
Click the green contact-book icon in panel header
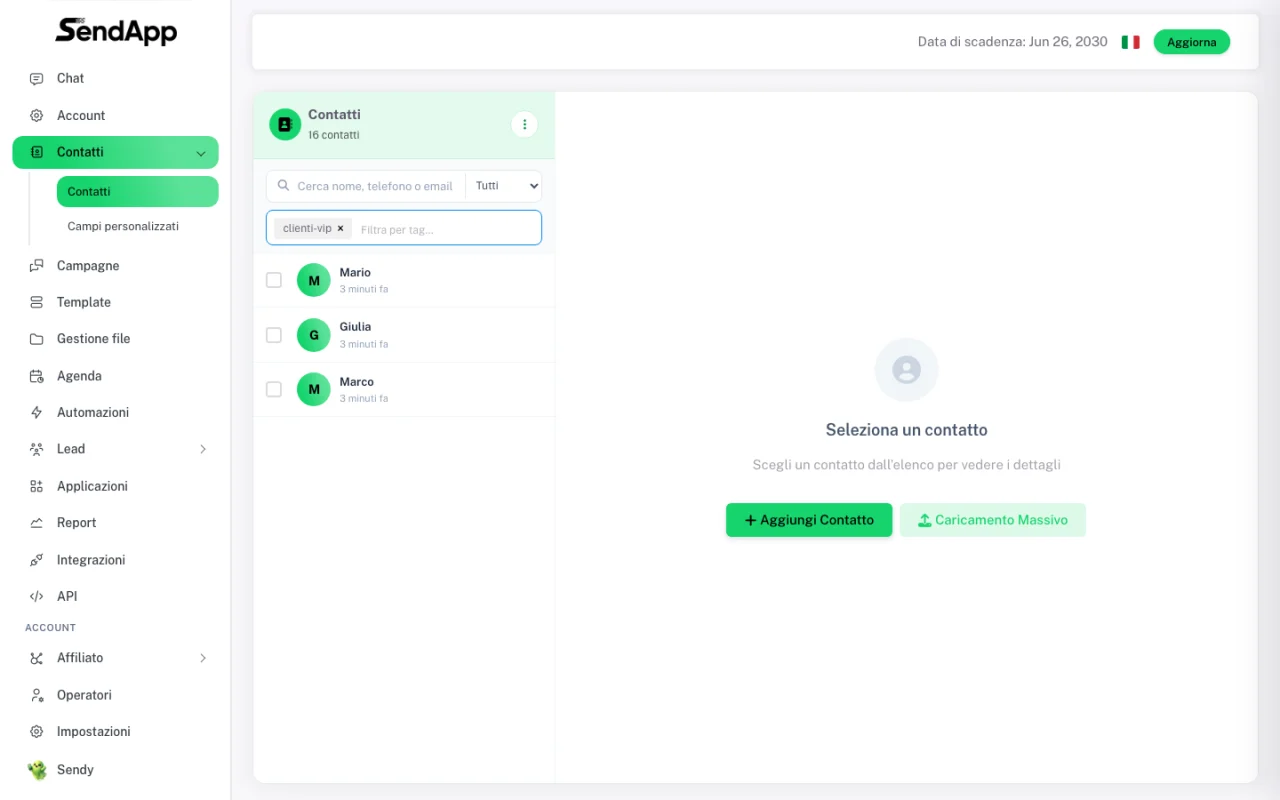[x=285, y=124]
